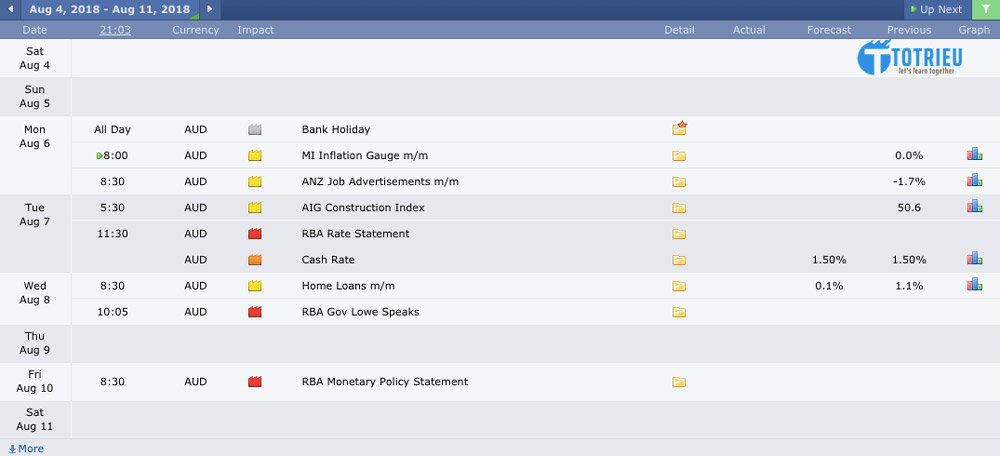Click the 21:03 time setting link
Viewport: 1000px width, 456px height.
point(115,30)
